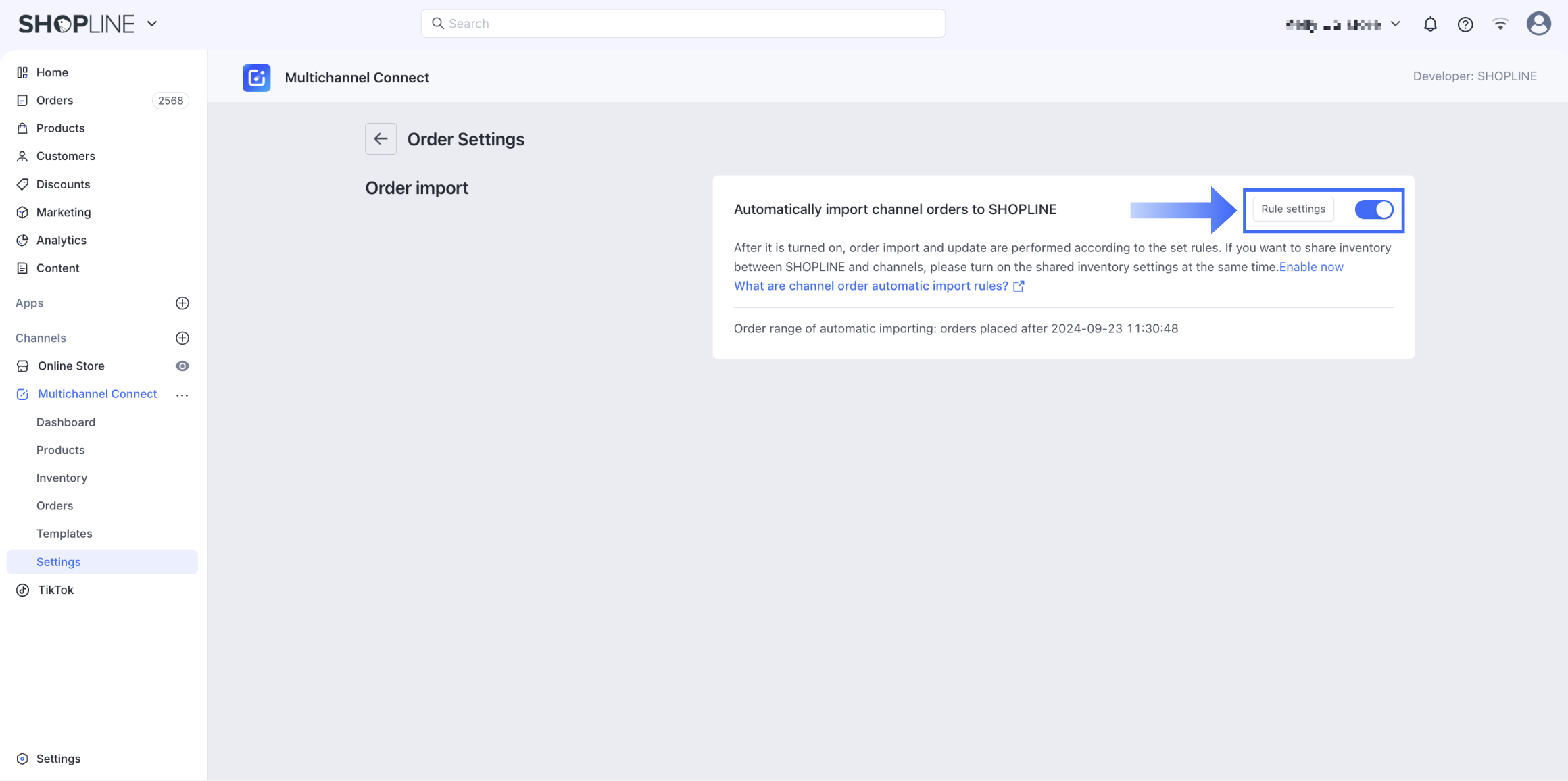Image resolution: width=1568 pixels, height=781 pixels.
Task: Add a new channel with plus icon
Action: click(x=182, y=338)
